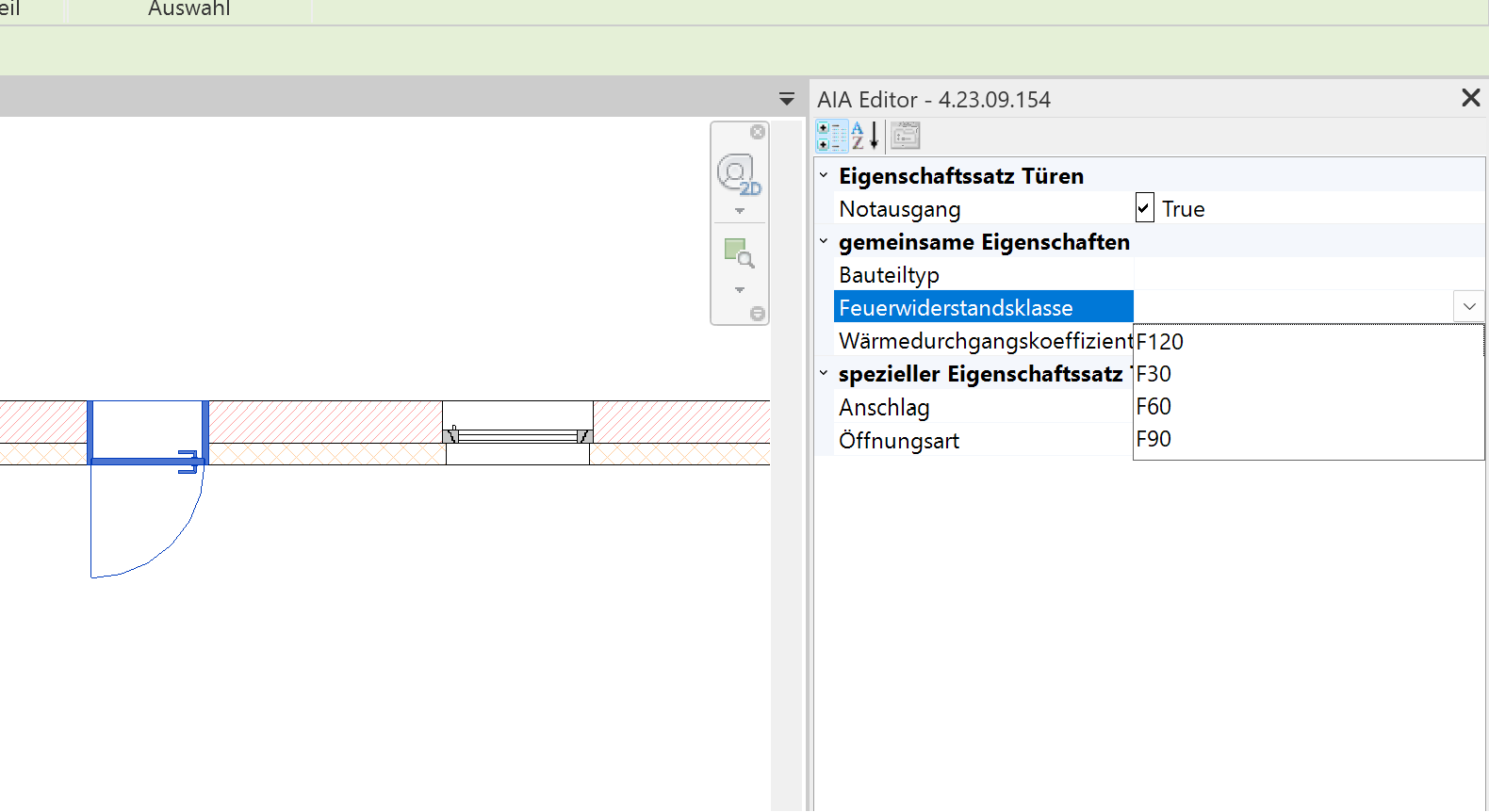Open navigation bar options at the bottom circle
Viewport: 1489px width, 812px height.
[x=757, y=314]
